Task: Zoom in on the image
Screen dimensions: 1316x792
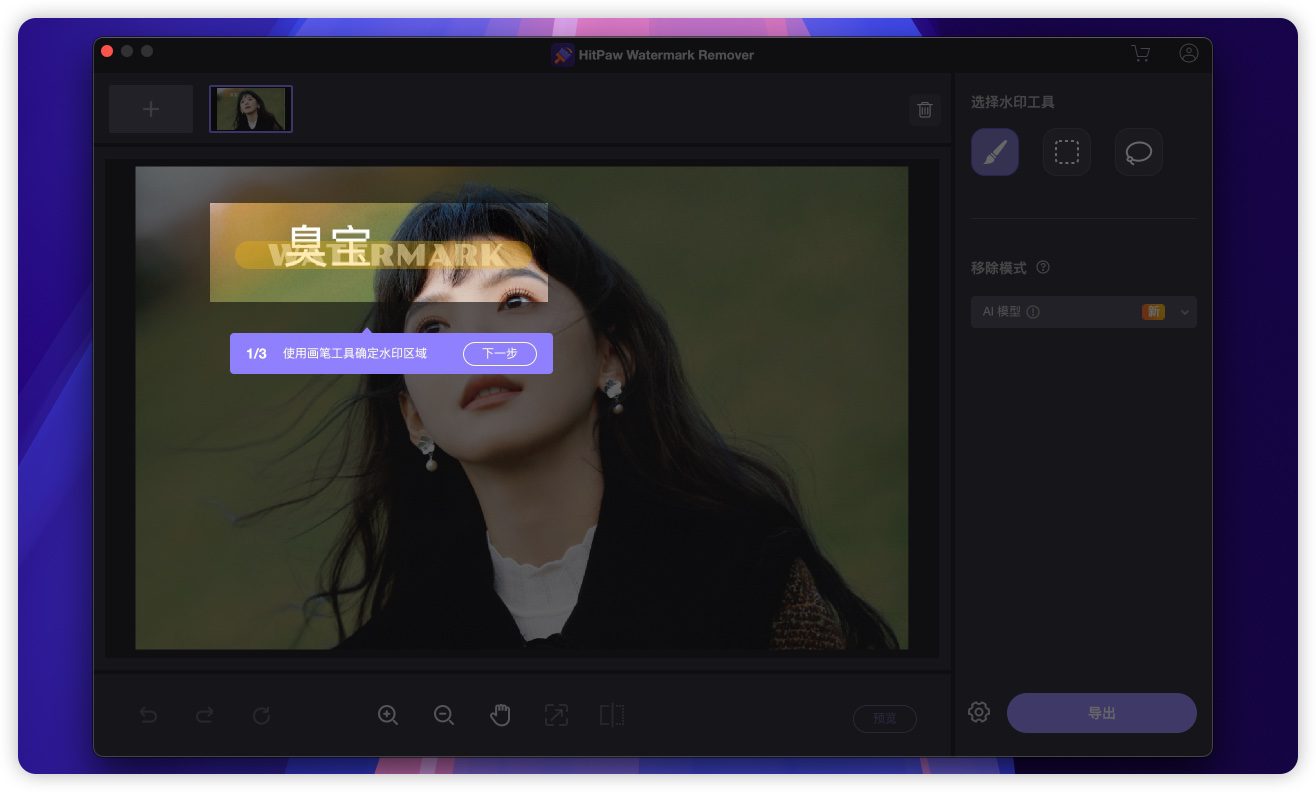Action: tap(388, 715)
